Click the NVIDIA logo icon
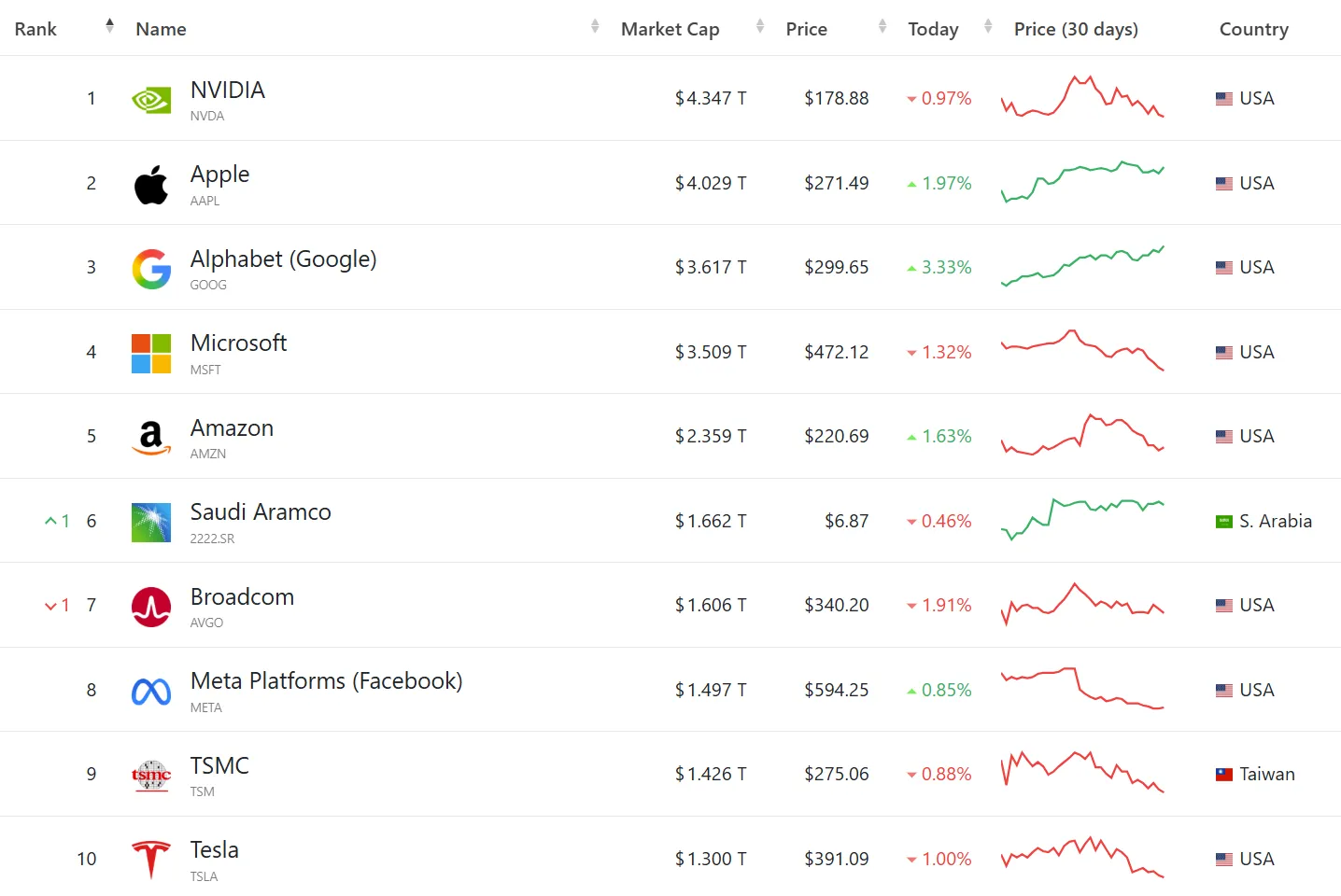 click(x=151, y=99)
